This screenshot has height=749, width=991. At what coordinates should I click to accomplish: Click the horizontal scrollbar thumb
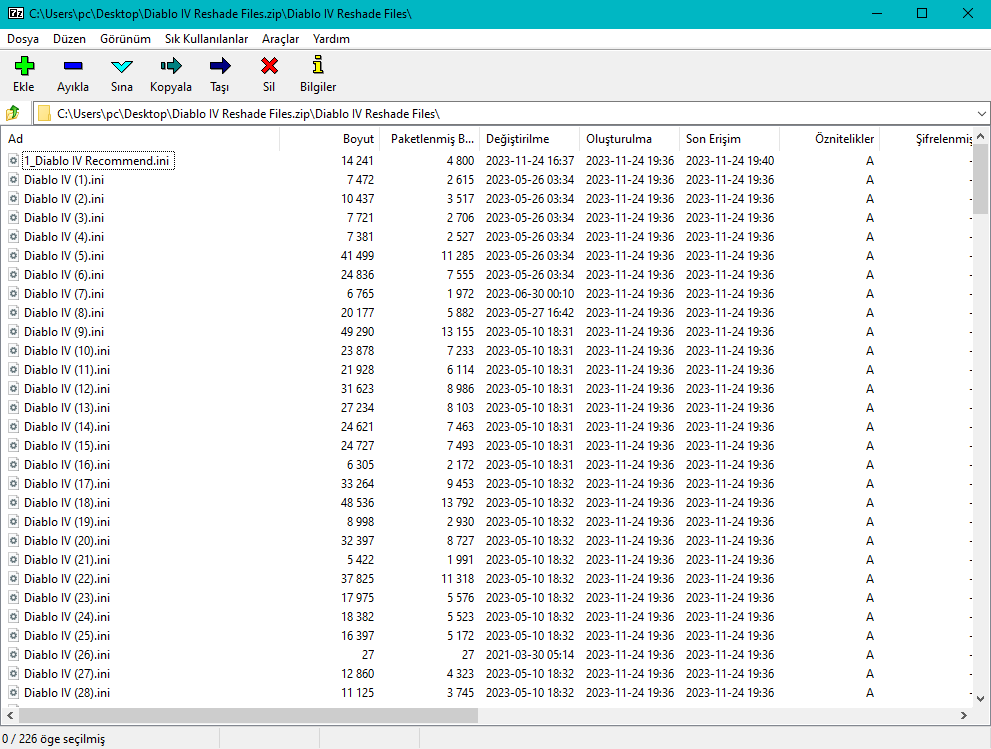coord(248,716)
